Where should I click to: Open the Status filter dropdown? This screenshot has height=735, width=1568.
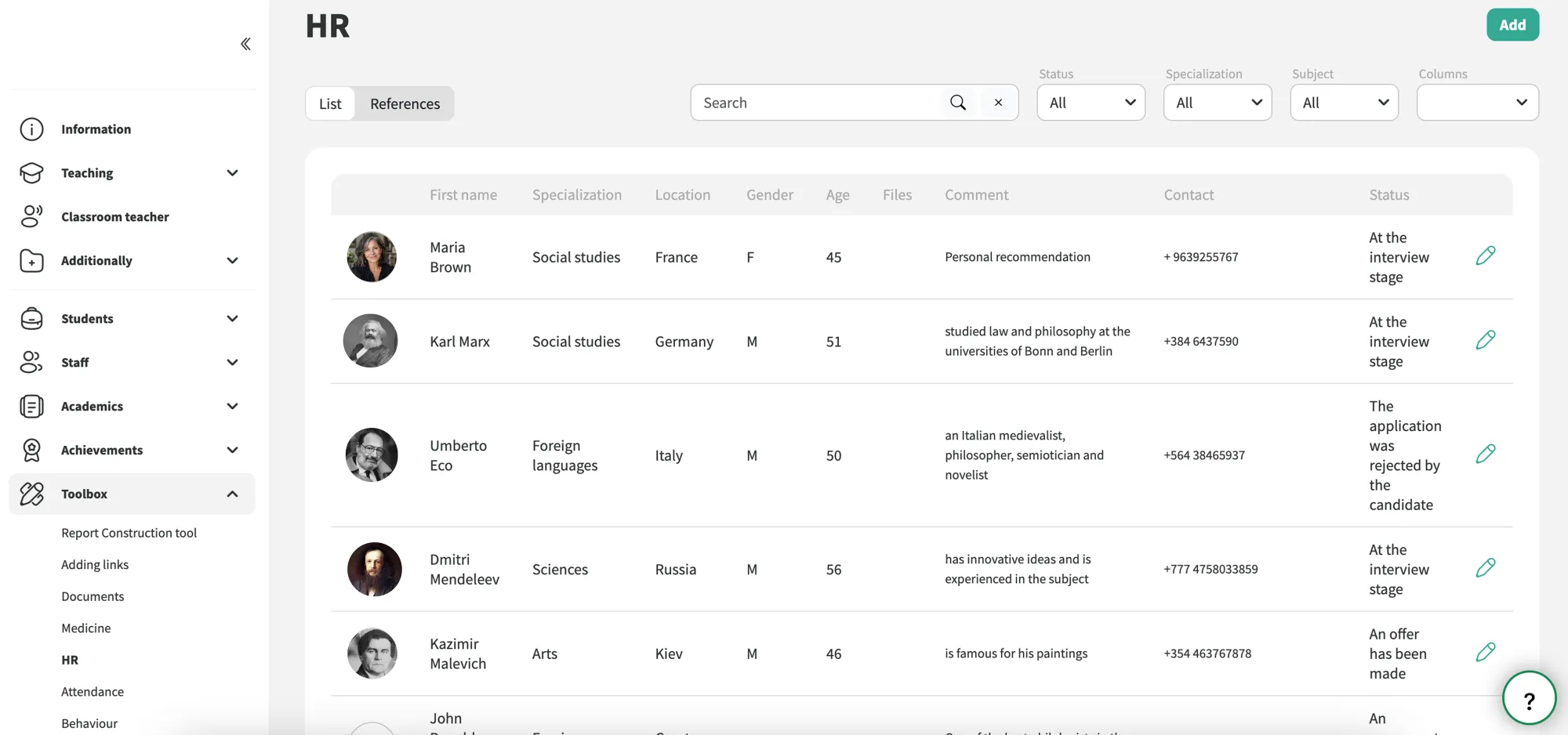click(1091, 103)
